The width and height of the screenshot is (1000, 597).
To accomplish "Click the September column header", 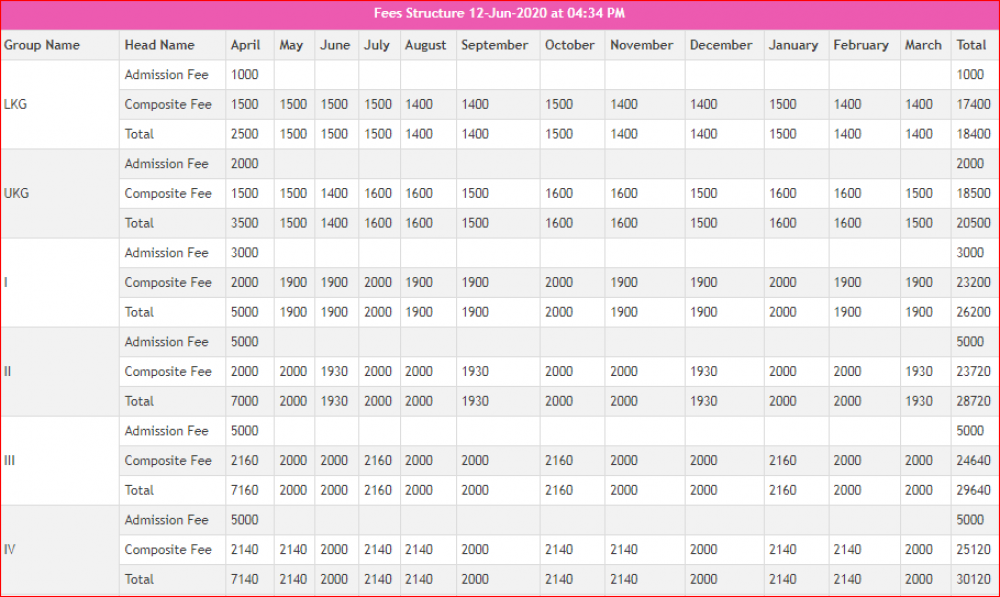I will pos(494,45).
